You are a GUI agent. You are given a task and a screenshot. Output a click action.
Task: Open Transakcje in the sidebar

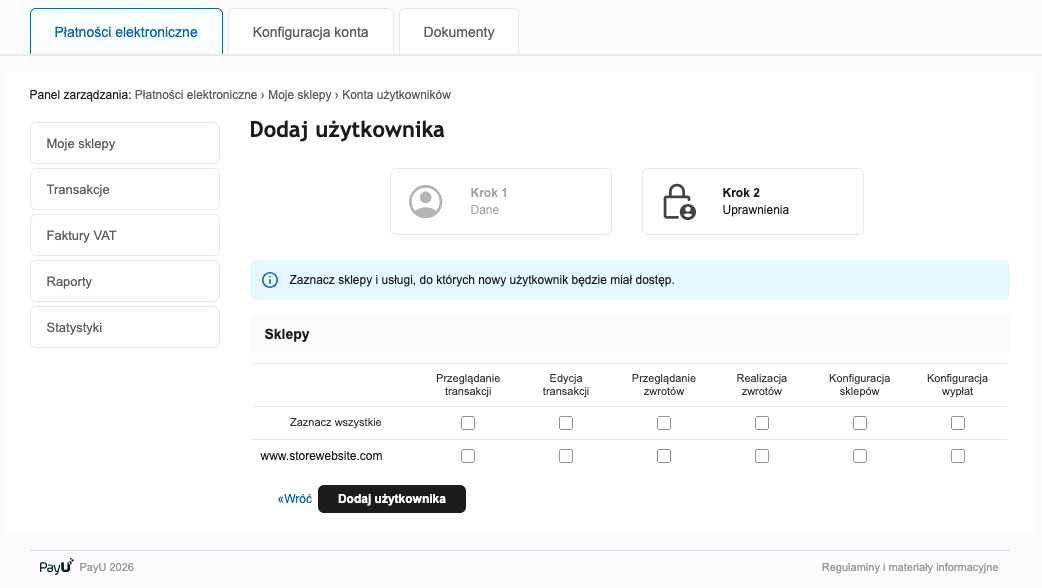125,189
